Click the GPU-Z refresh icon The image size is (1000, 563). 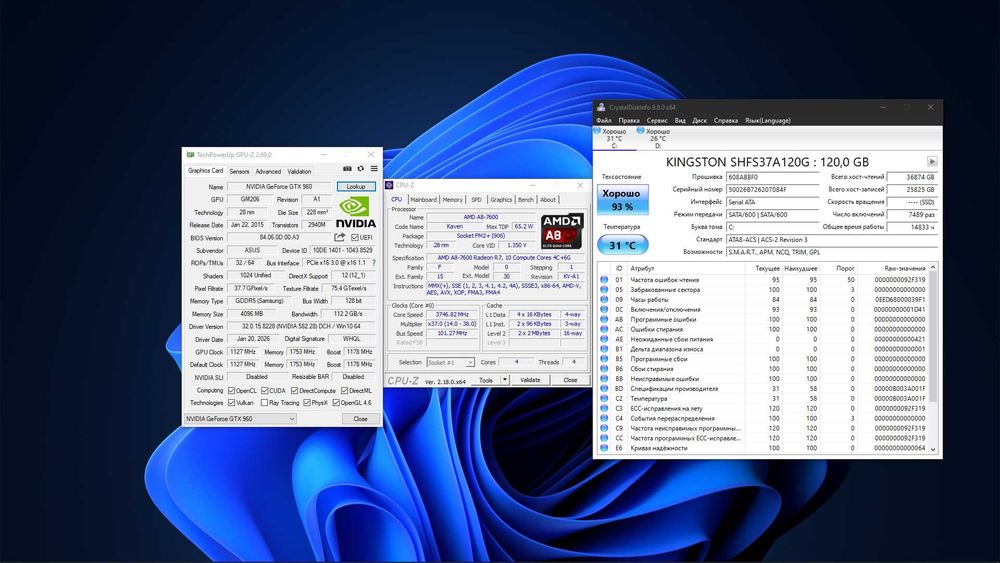pyautogui.click(x=360, y=169)
